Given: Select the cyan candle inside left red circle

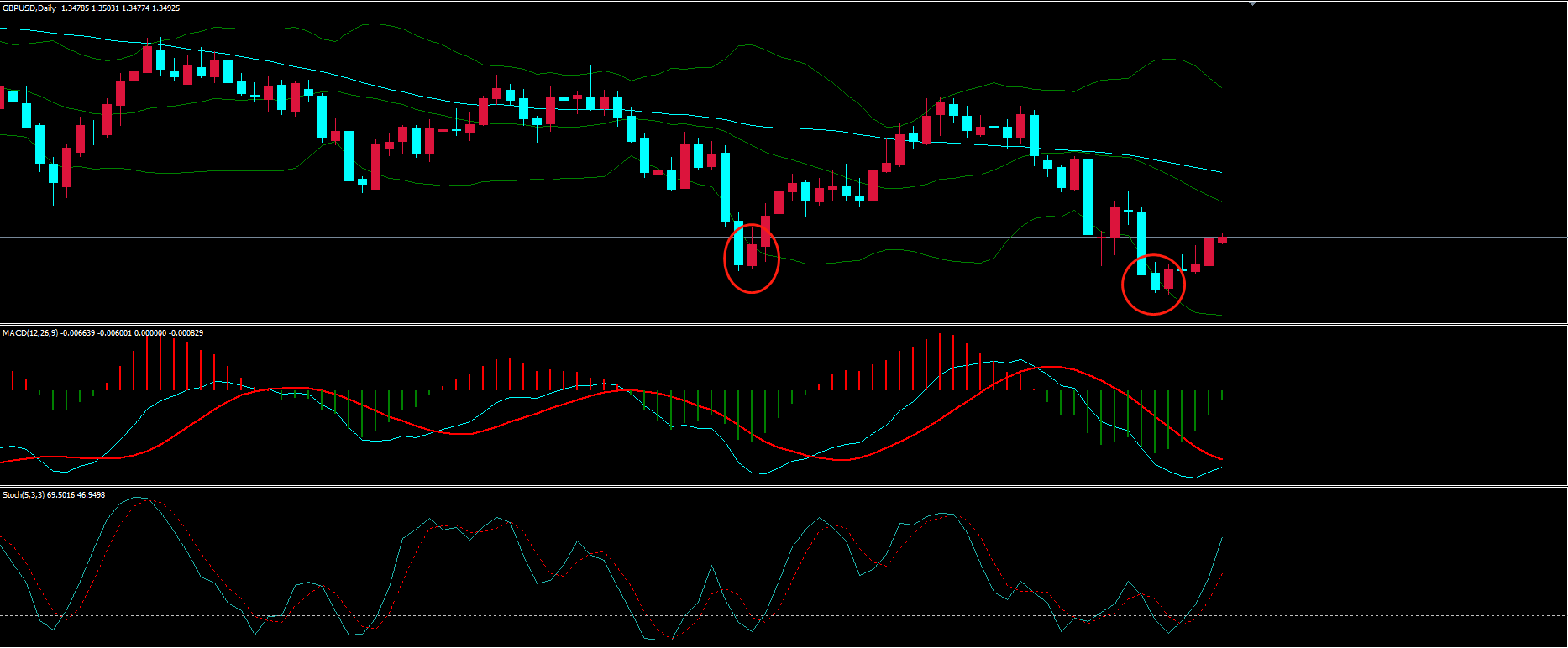Looking at the screenshot, I should click(x=739, y=245).
